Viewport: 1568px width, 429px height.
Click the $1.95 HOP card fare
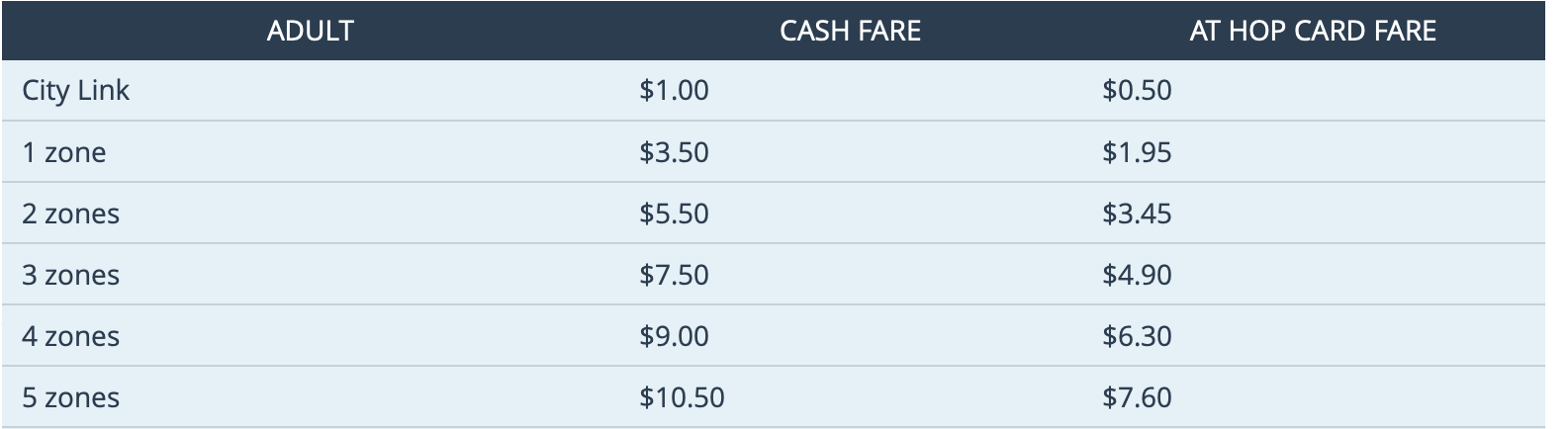click(x=1137, y=152)
